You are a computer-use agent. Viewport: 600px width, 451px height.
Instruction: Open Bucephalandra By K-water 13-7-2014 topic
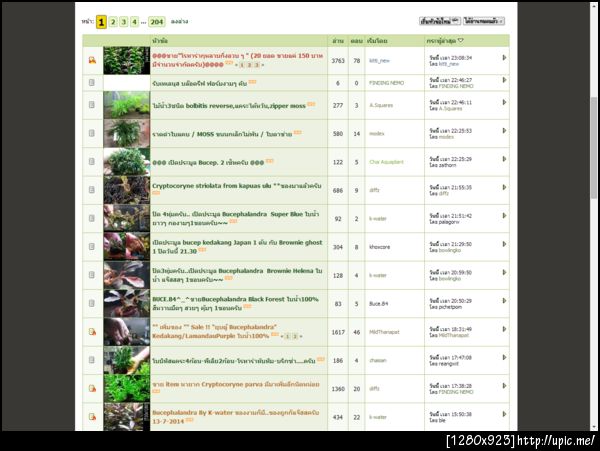point(235,417)
